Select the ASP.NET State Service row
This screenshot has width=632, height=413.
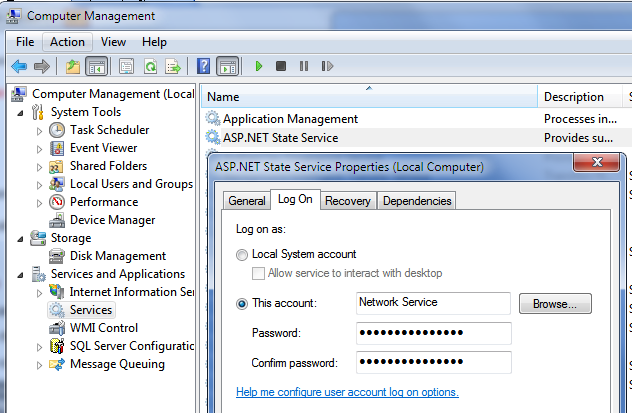(x=417, y=138)
